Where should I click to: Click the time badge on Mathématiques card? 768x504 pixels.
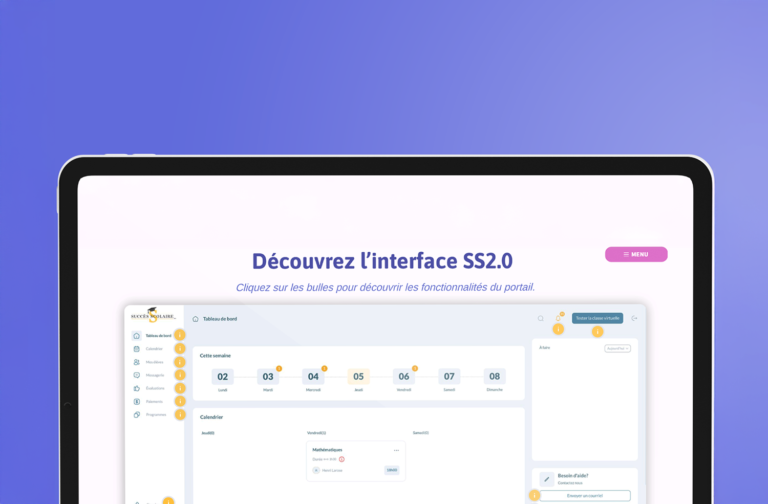tap(392, 470)
